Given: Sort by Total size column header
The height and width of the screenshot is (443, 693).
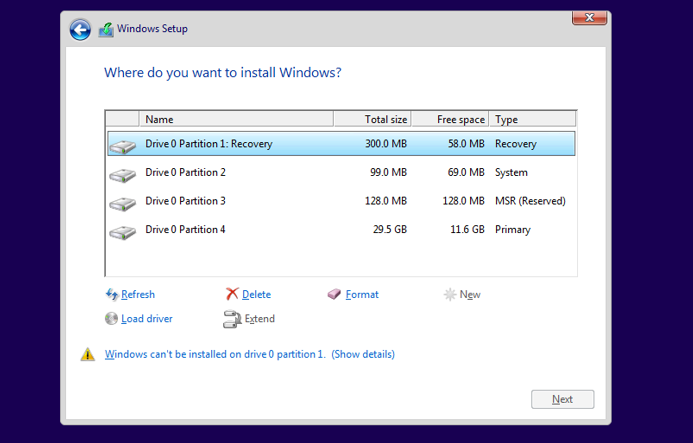Looking at the screenshot, I should (373, 119).
